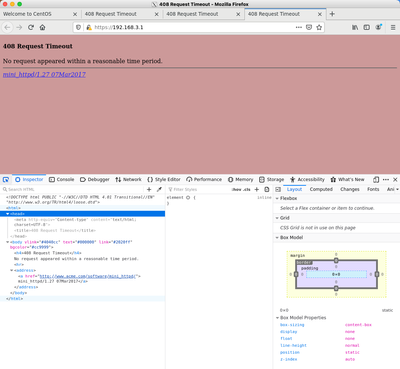Open the acme.com href link in markup
The image size is (400, 369).
(87, 276)
